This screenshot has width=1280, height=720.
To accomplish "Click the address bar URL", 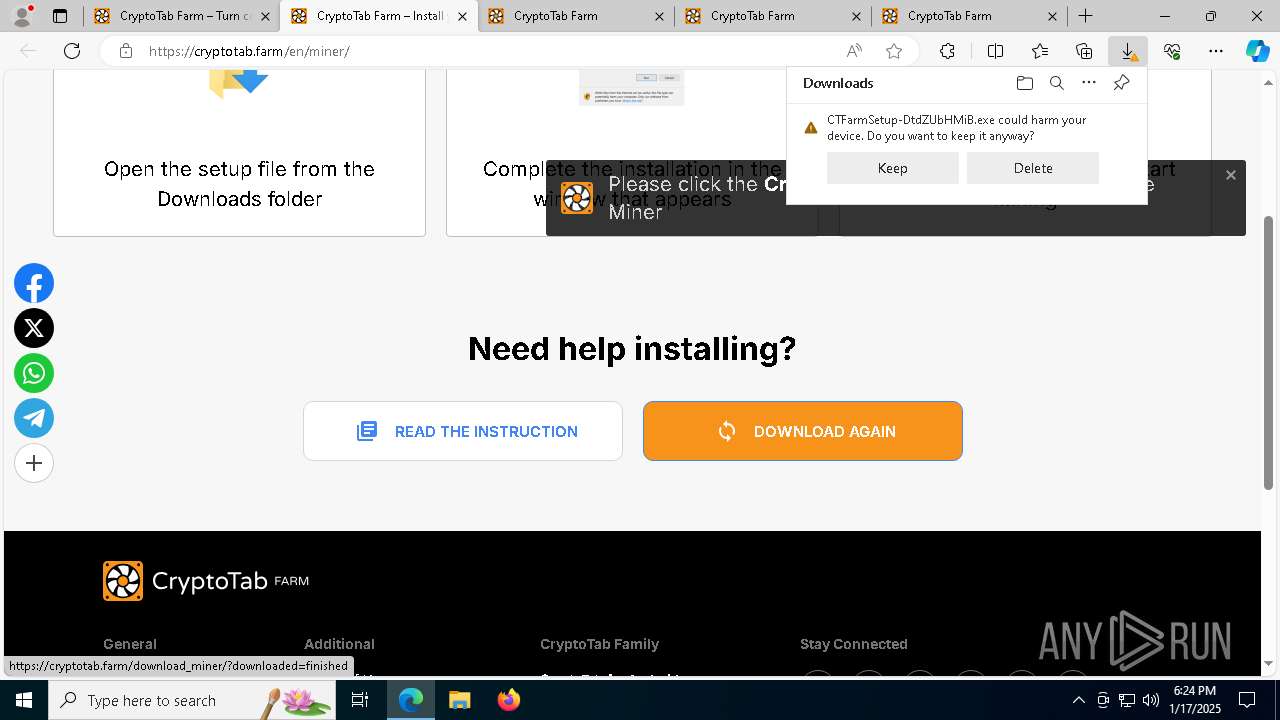I will pos(249,51).
